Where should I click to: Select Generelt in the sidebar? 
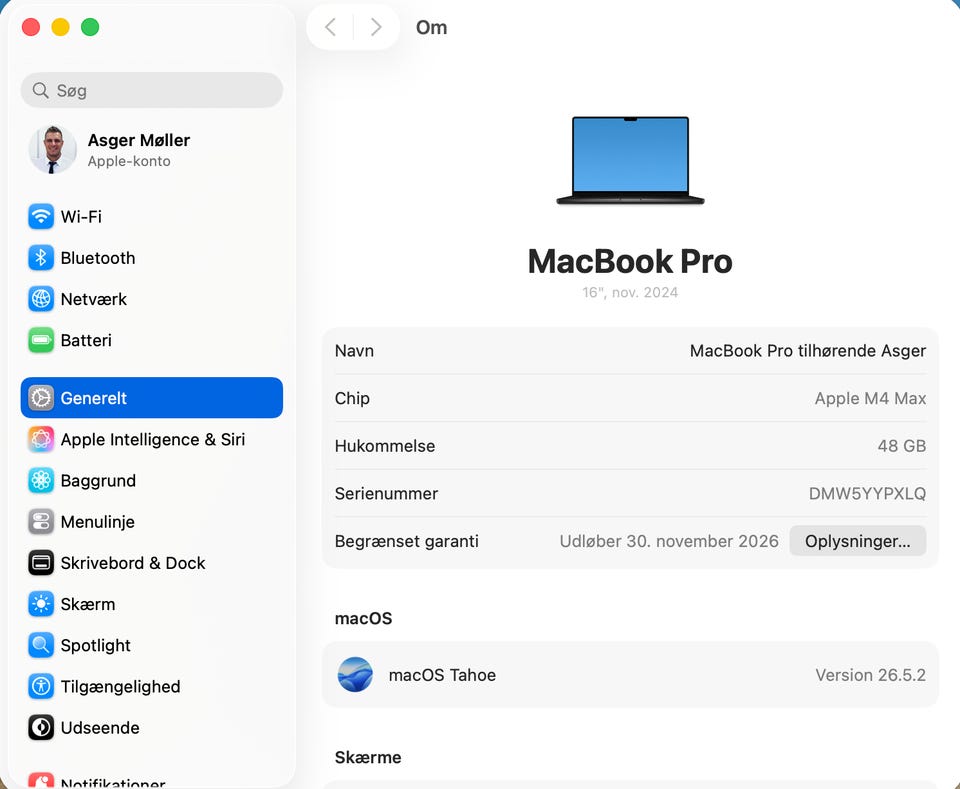point(152,398)
